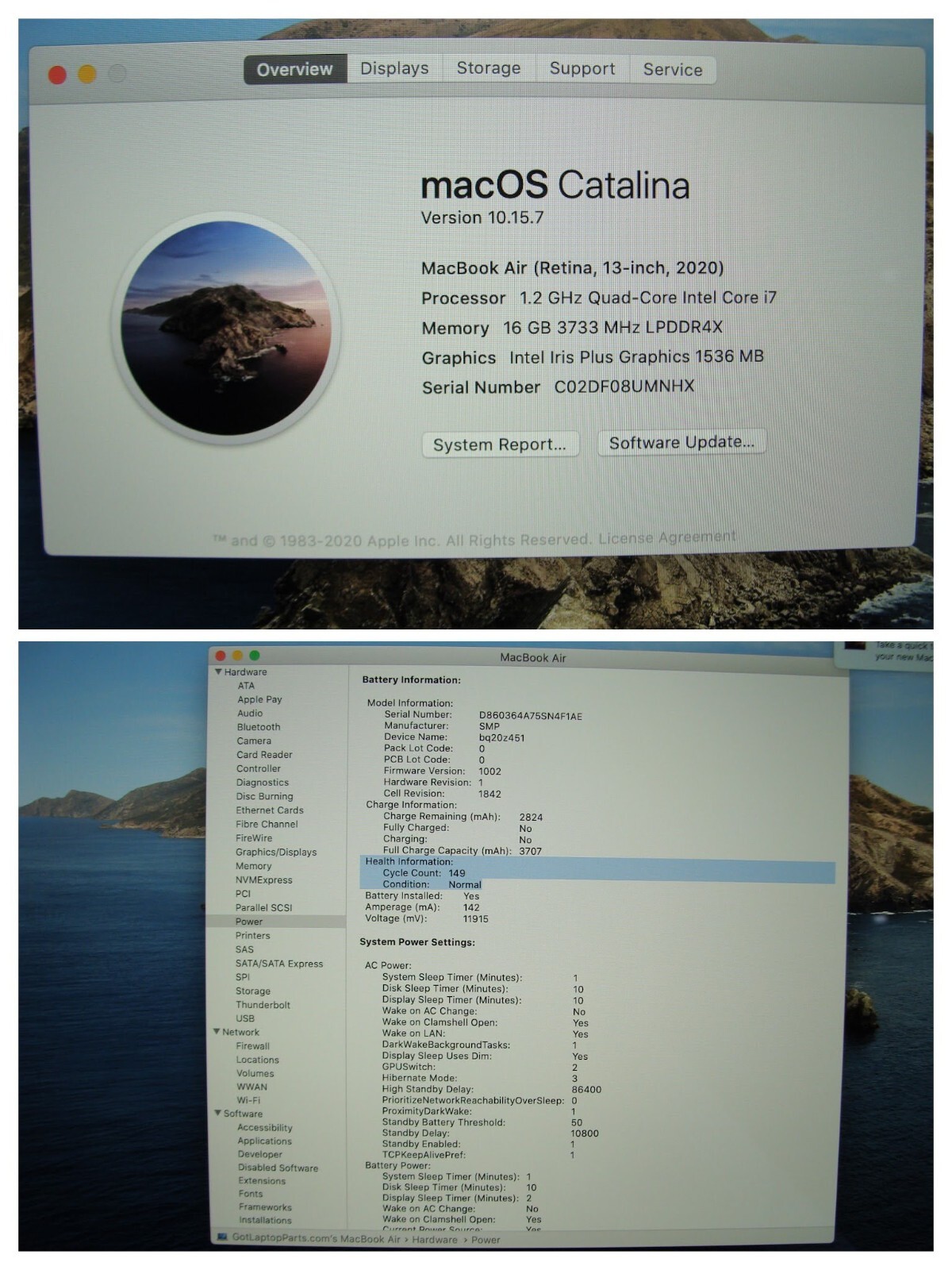Screen dimensions: 952x1270
Task: Click the System Report... button
Action: (x=500, y=444)
